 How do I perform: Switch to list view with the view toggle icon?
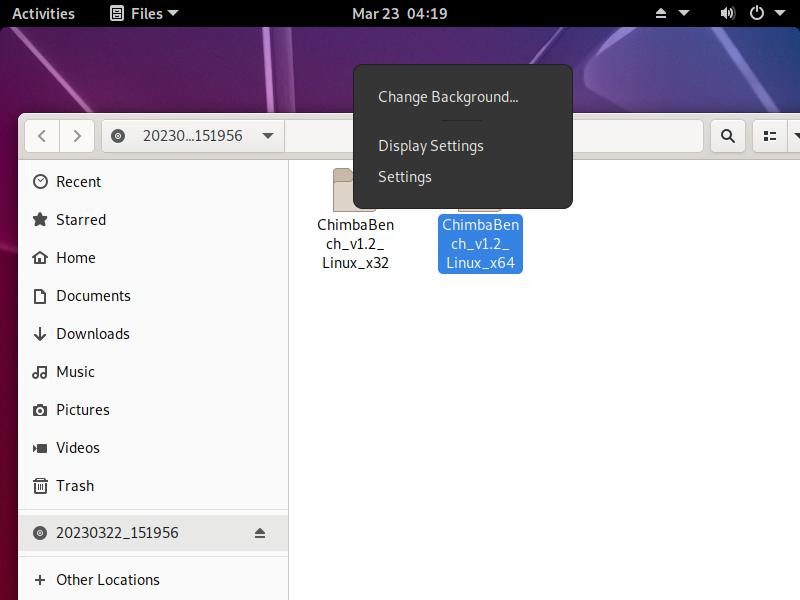tap(770, 136)
